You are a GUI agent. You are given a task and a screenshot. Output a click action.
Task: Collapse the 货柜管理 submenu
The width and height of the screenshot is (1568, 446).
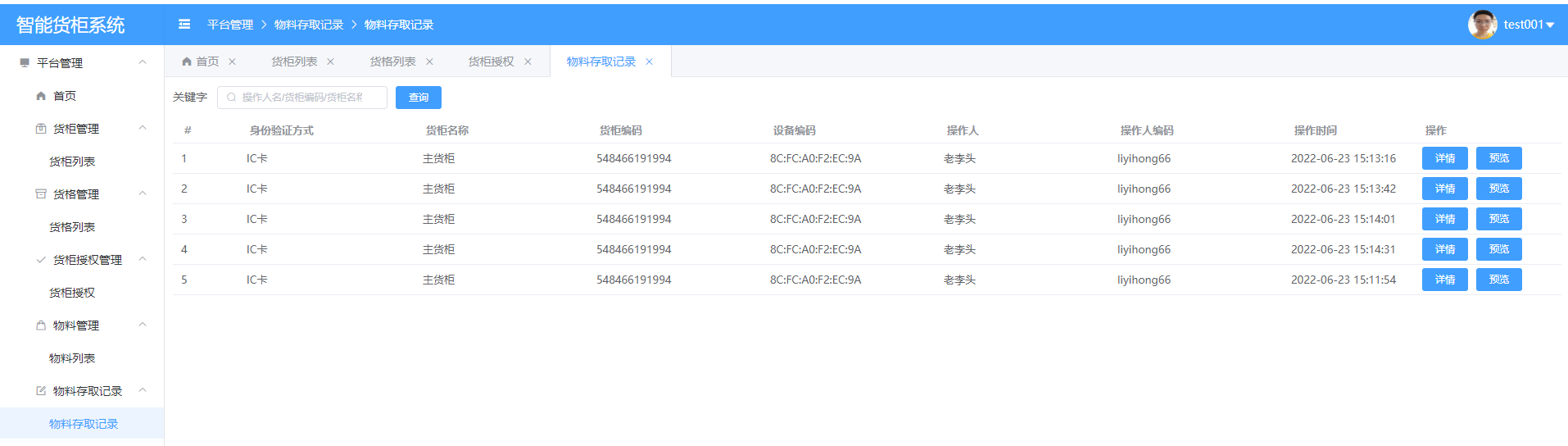pyautogui.click(x=143, y=128)
